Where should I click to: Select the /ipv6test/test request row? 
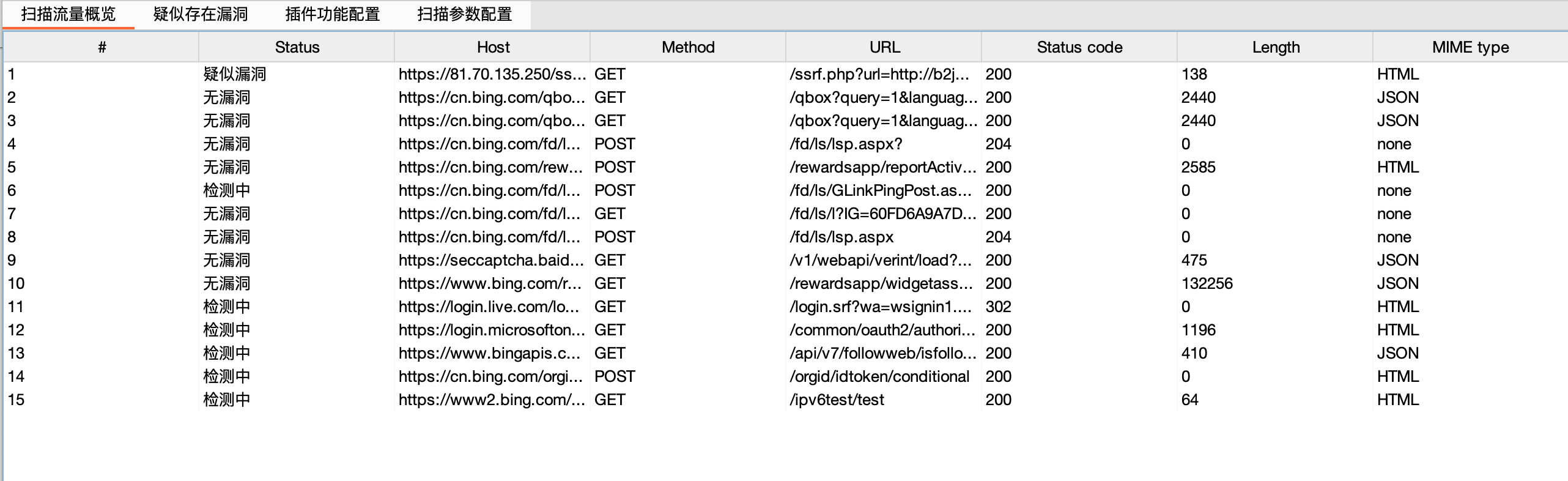(x=836, y=400)
